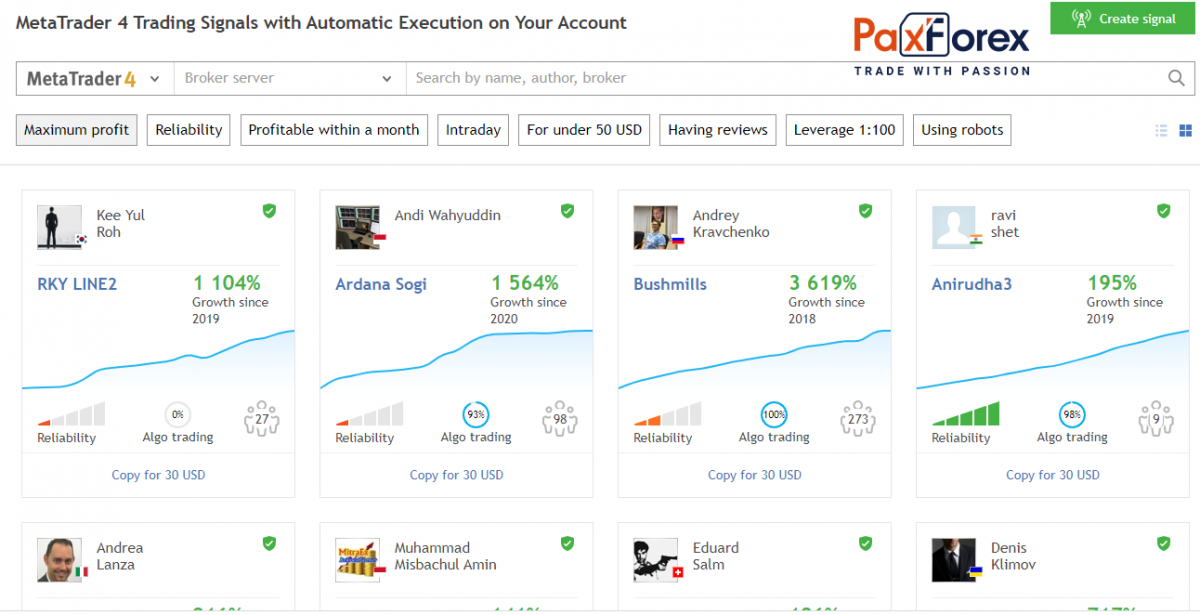Expand the Broker server dropdown
Image resolution: width=1200 pixels, height=615 pixels.
click(288, 78)
